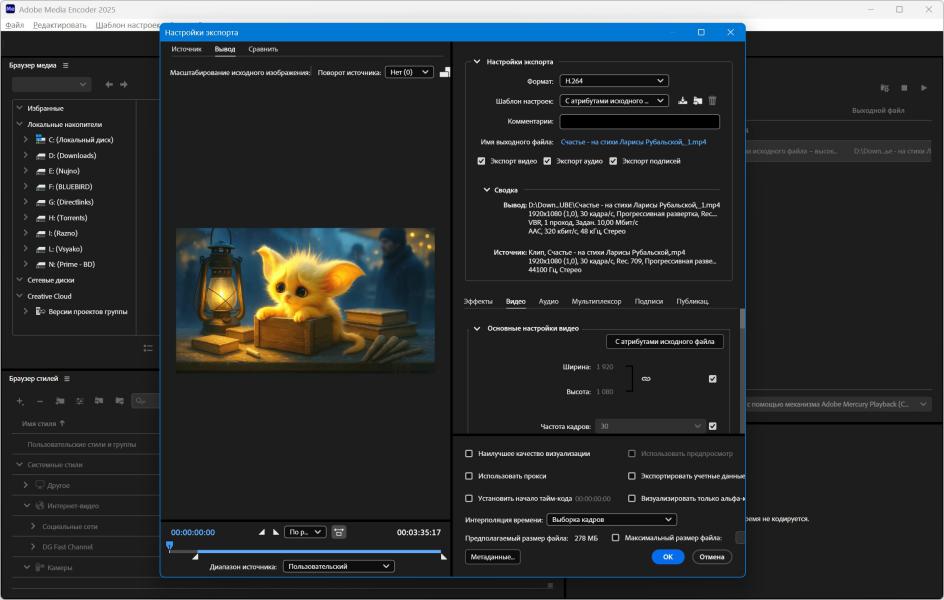Click the output file name link

(x=633, y=142)
